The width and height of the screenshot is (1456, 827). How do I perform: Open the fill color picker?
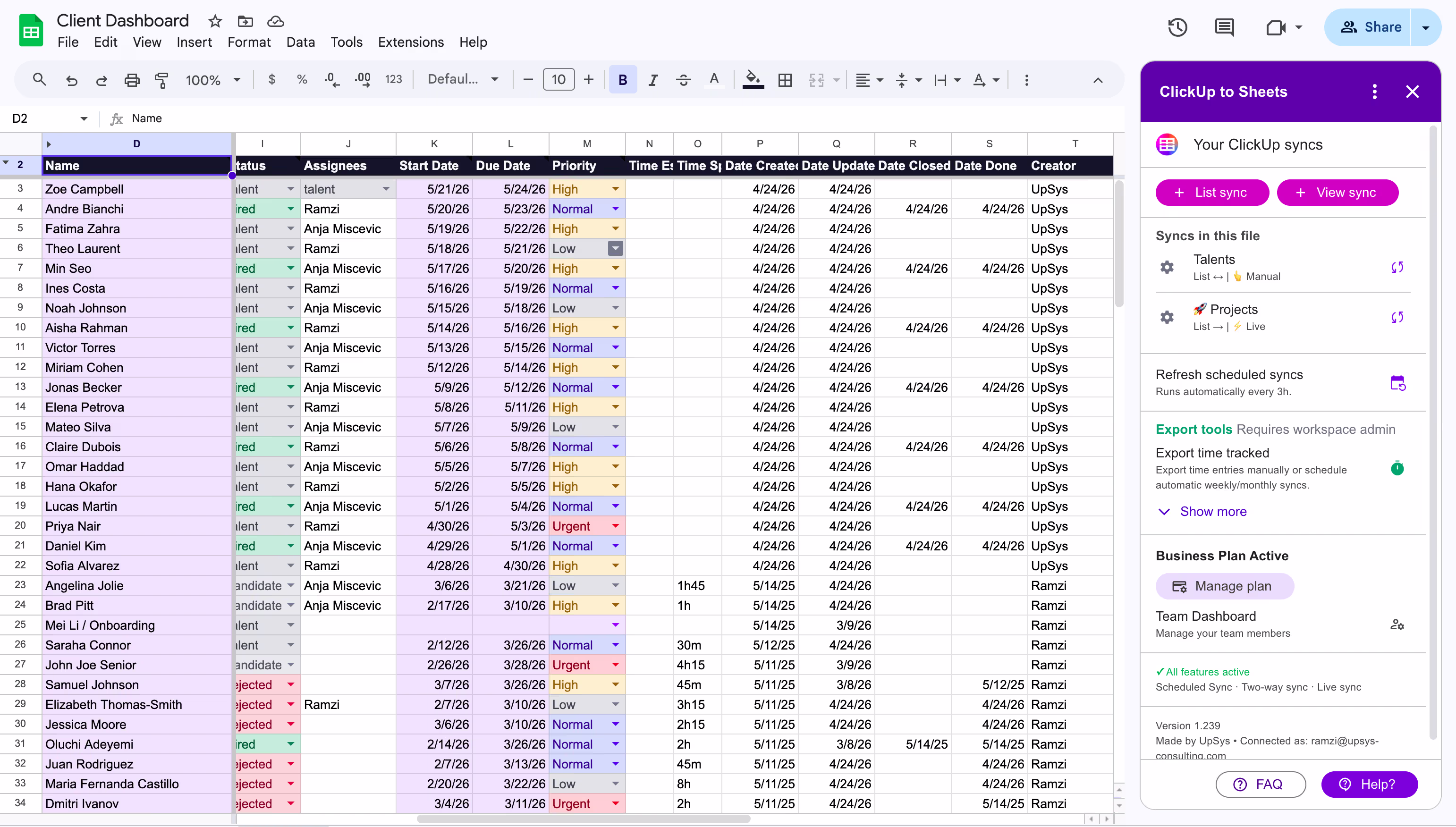753,80
